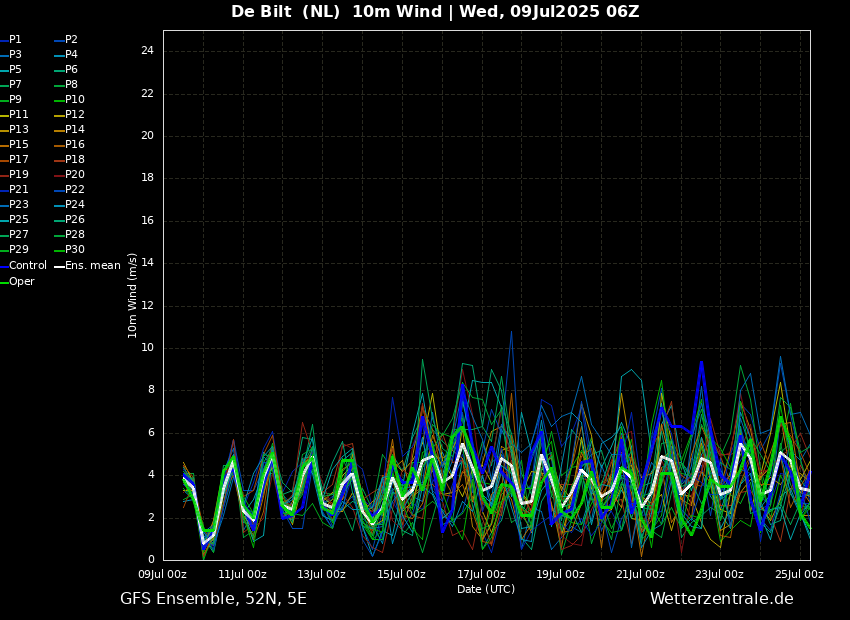This screenshot has width=850, height=620.
Task: Click the Date (UTC) axis title
Action: [x=486, y=590]
